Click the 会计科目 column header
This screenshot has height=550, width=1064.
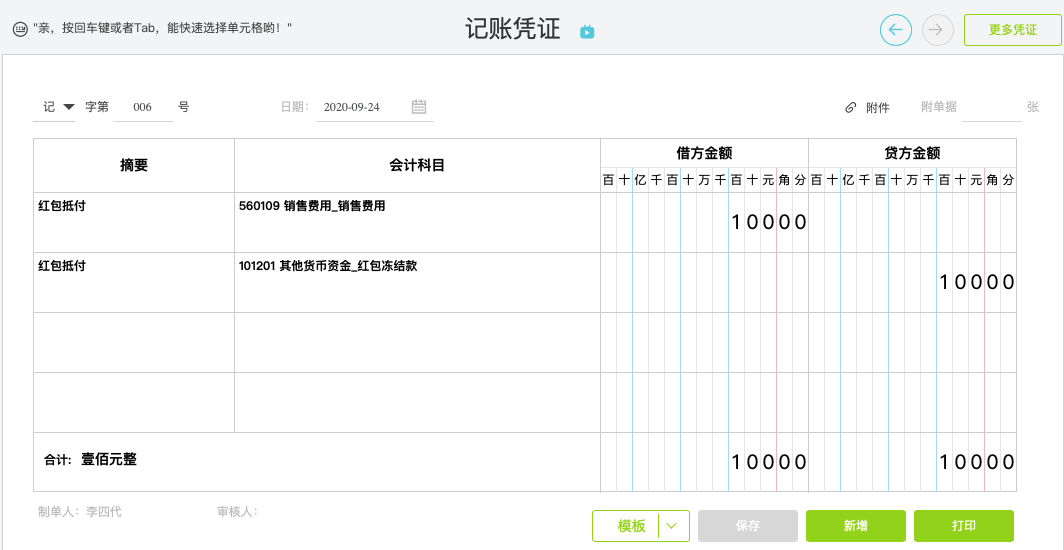point(417,165)
